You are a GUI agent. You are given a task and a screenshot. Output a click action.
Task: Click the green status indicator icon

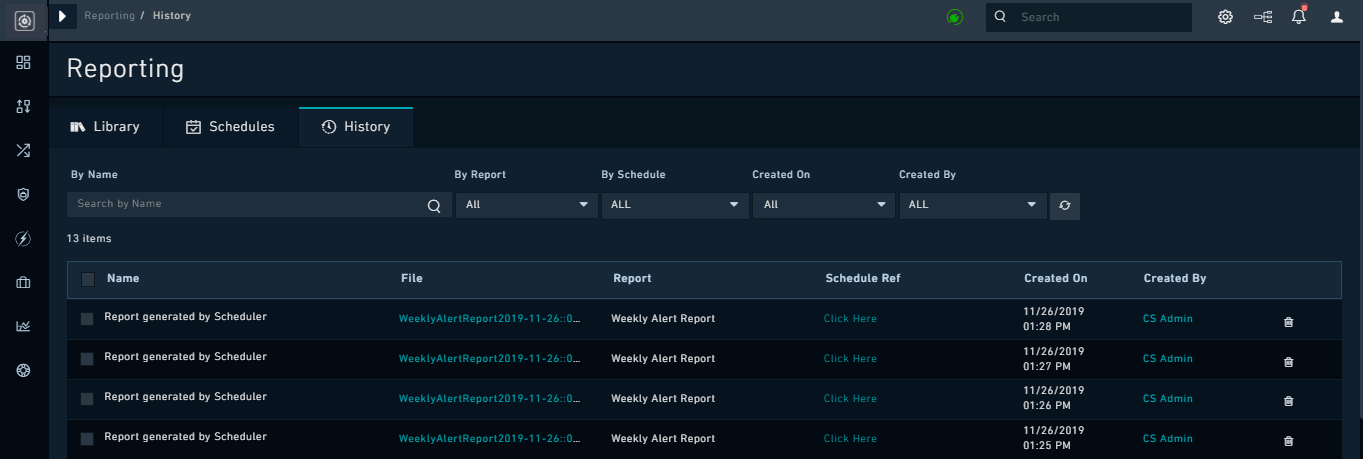[x=955, y=17]
